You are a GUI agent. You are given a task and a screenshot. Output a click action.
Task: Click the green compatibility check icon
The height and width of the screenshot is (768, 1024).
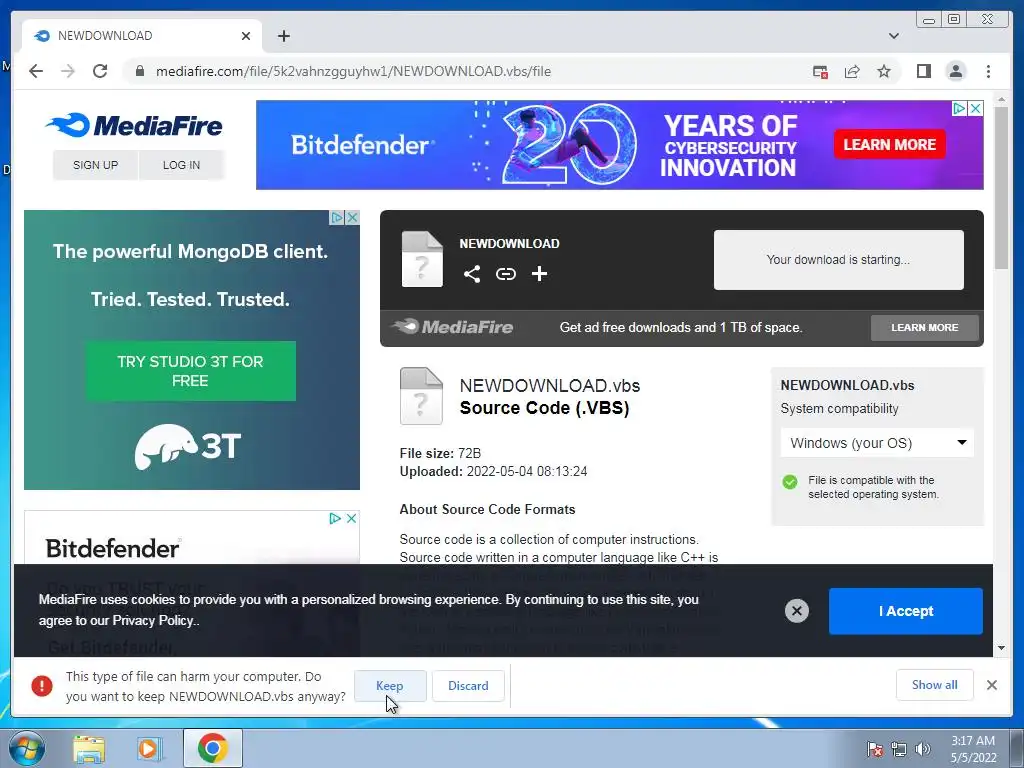click(x=790, y=482)
